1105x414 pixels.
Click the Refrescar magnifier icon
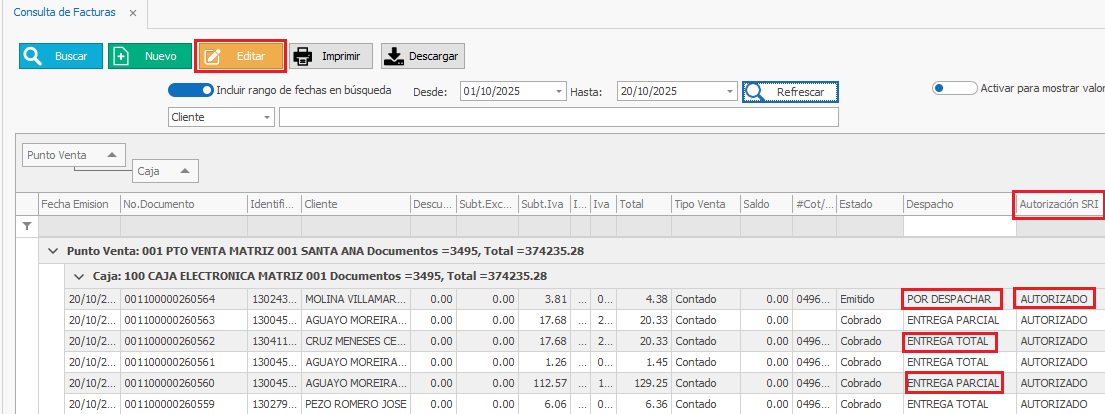[x=756, y=92]
